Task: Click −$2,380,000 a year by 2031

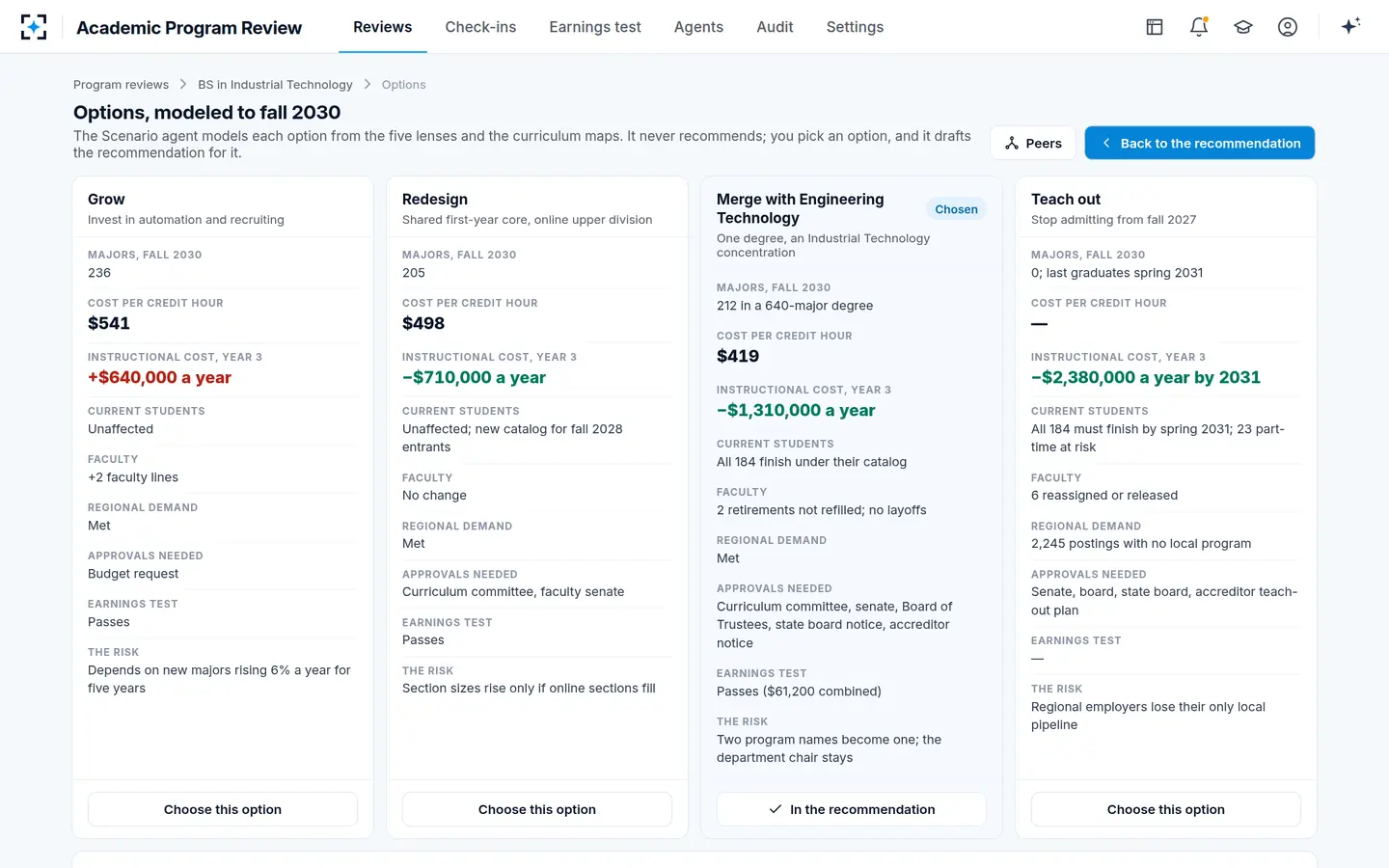Action: [1146, 377]
